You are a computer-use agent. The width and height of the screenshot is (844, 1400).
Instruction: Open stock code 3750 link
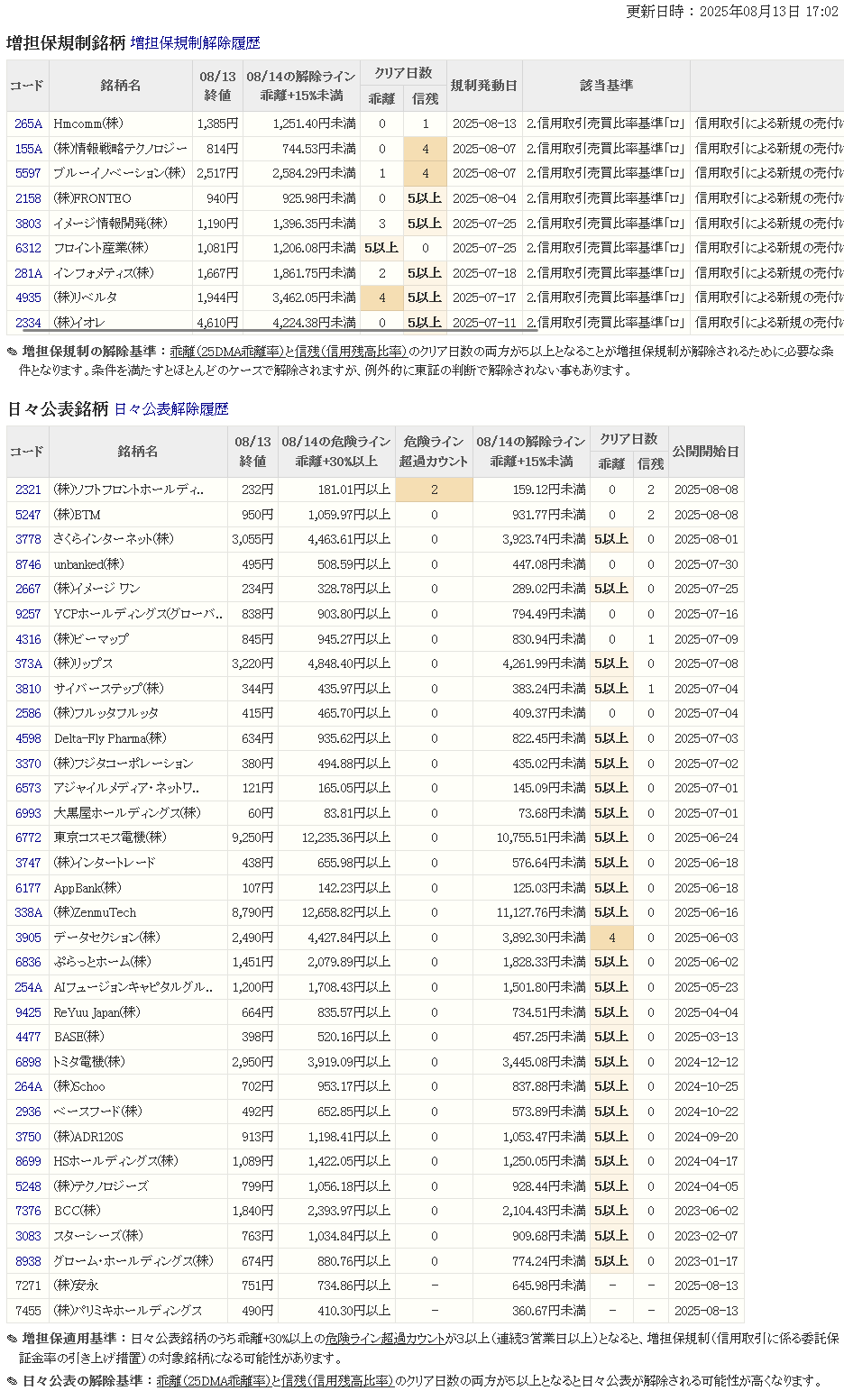(x=28, y=1137)
